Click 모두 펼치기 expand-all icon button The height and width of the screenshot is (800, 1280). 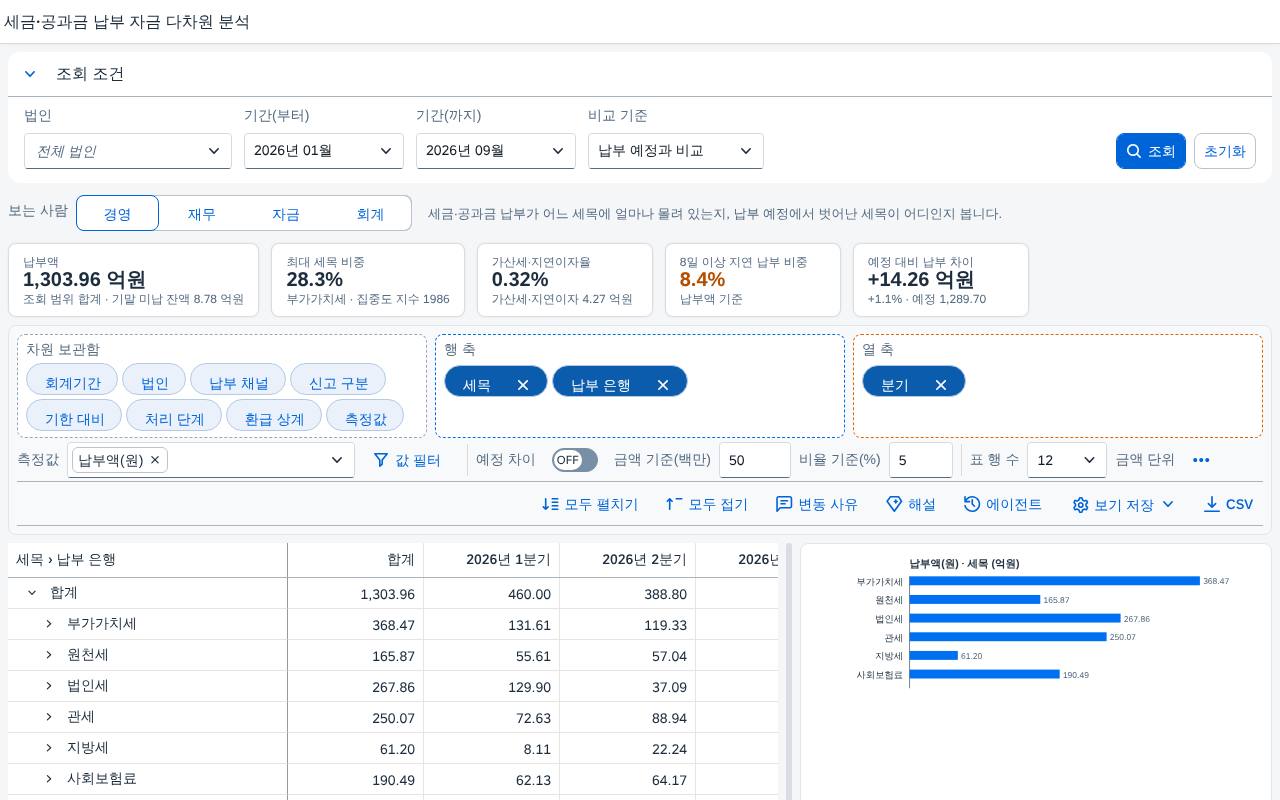590,505
